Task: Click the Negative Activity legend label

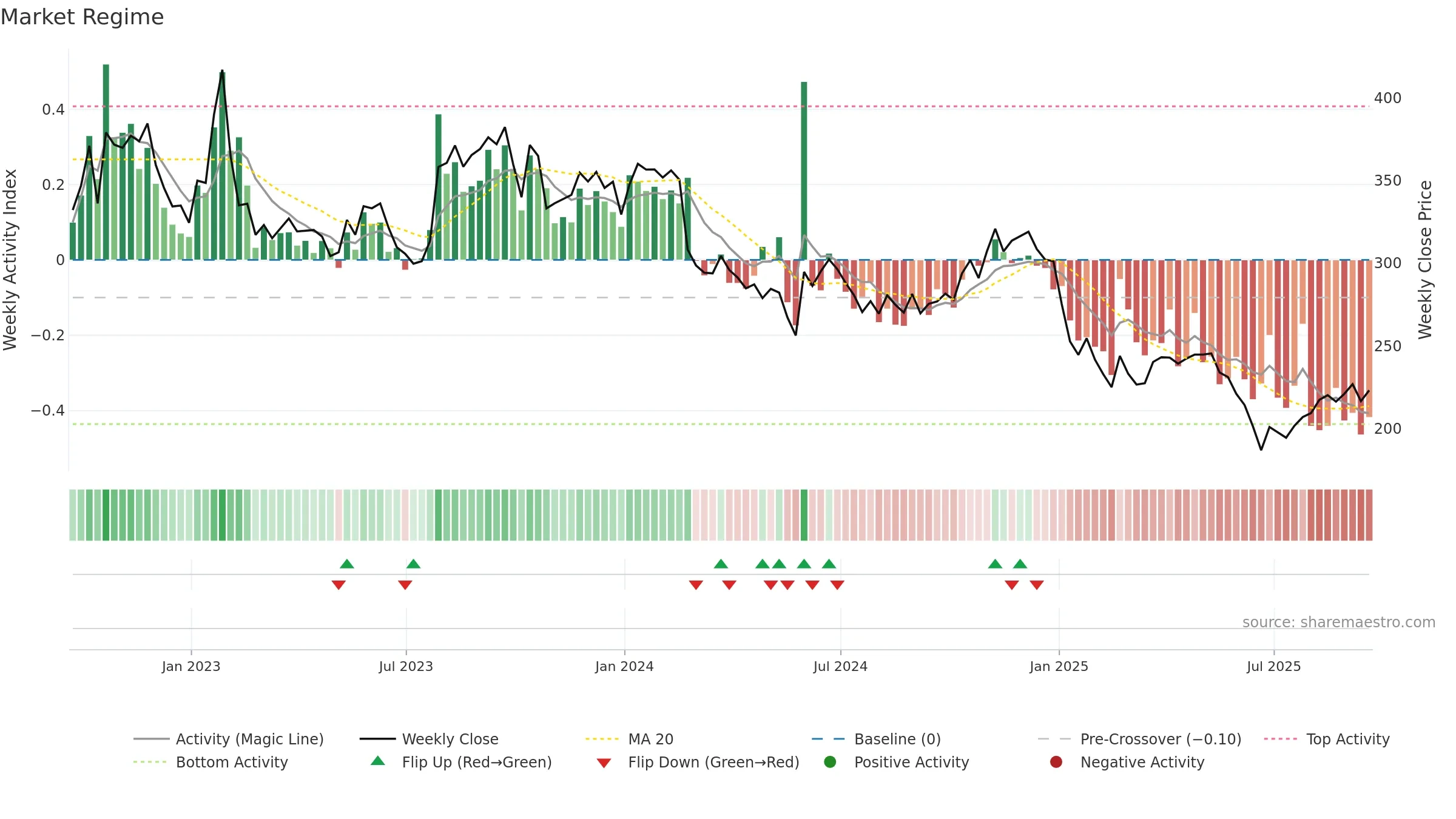Action: [x=1142, y=762]
